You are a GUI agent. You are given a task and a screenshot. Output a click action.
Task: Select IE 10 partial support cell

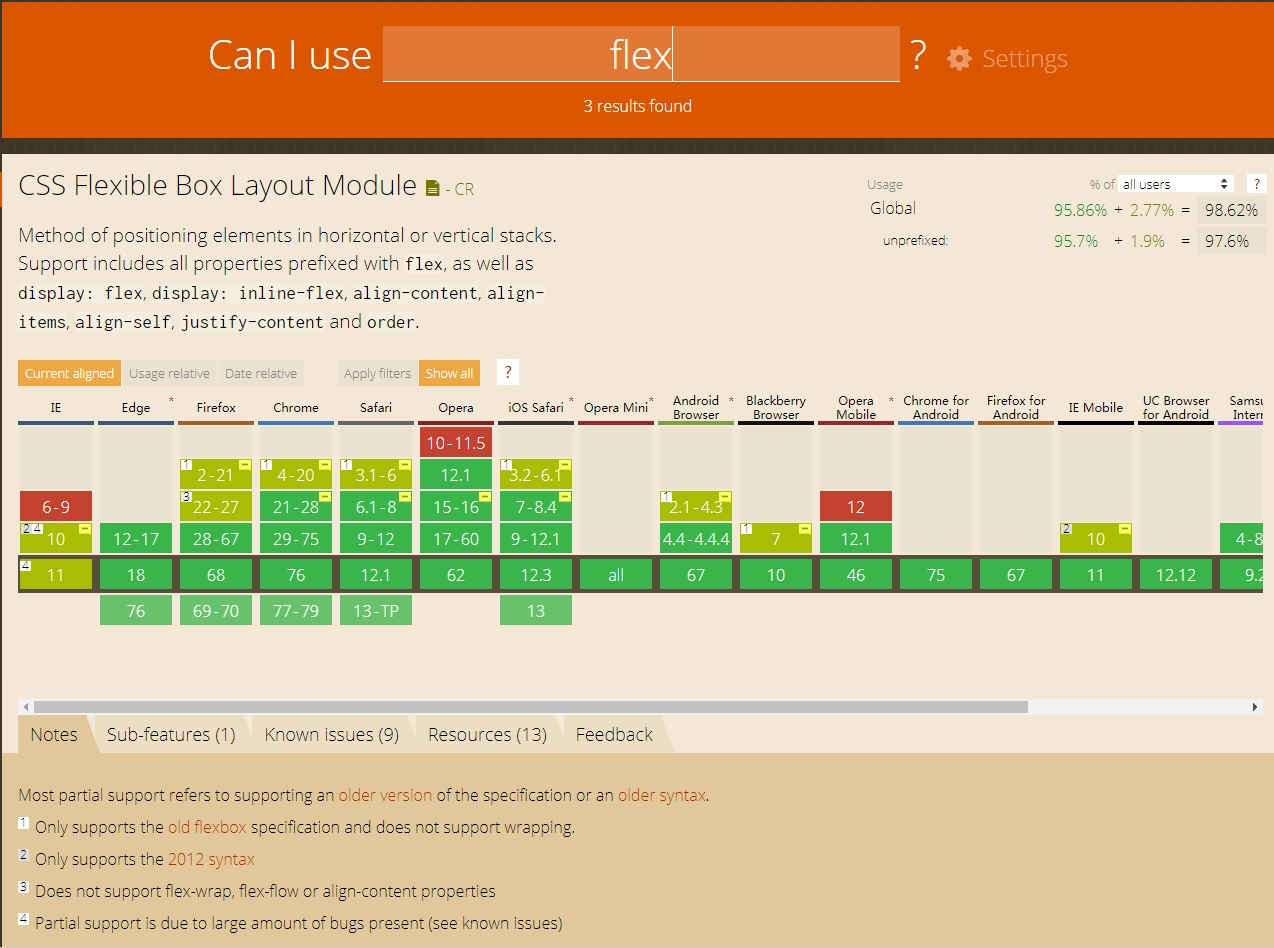point(56,539)
